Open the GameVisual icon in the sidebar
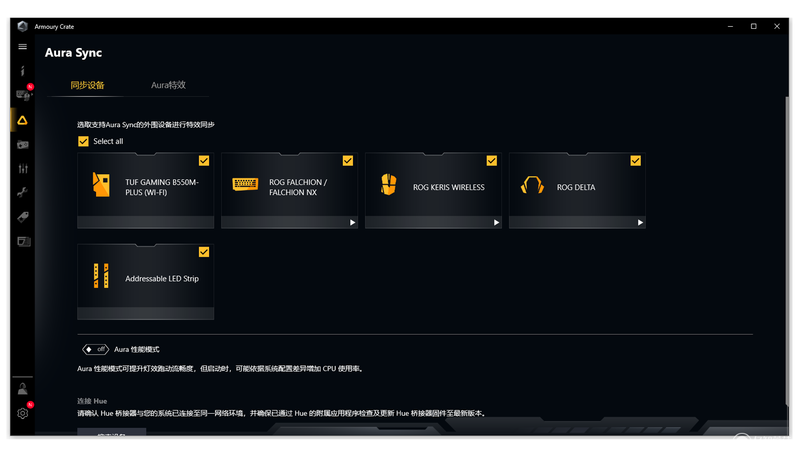This screenshot has height=458, width=800. (22, 145)
